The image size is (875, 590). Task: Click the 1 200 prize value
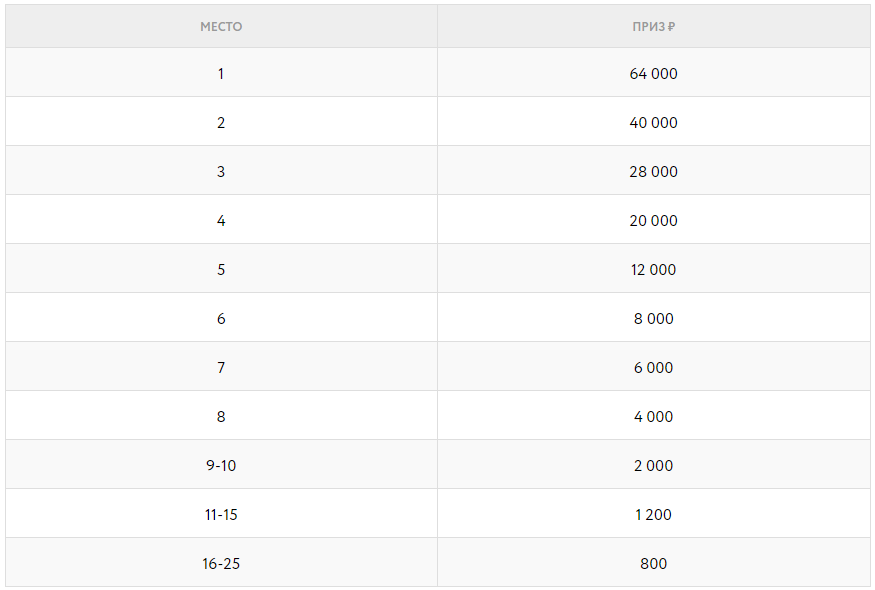653,515
